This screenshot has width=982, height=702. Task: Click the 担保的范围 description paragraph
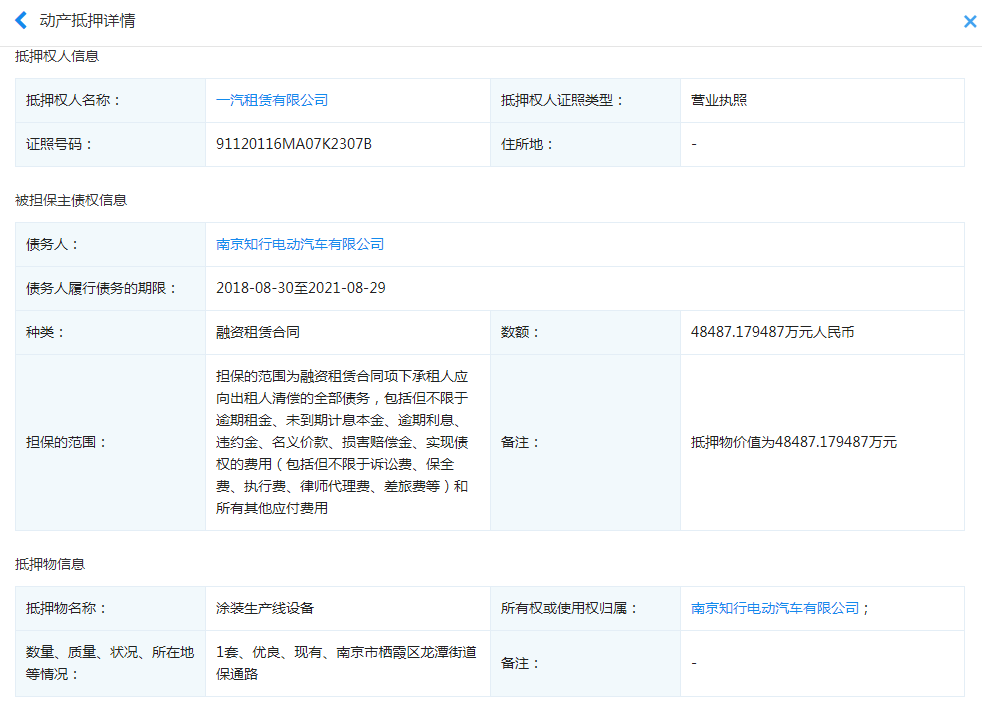point(342,442)
